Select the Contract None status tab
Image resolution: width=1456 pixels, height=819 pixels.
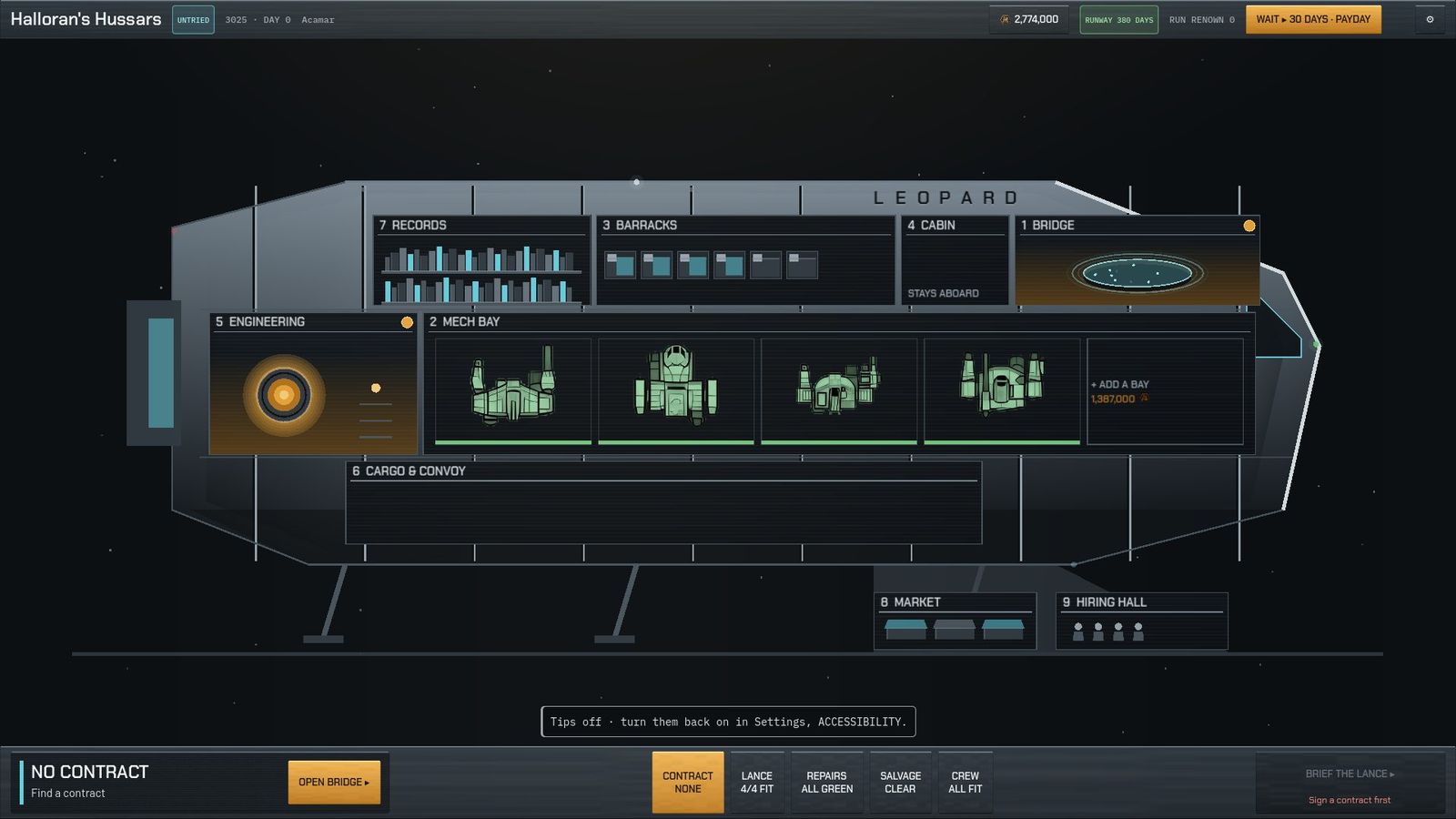(688, 783)
